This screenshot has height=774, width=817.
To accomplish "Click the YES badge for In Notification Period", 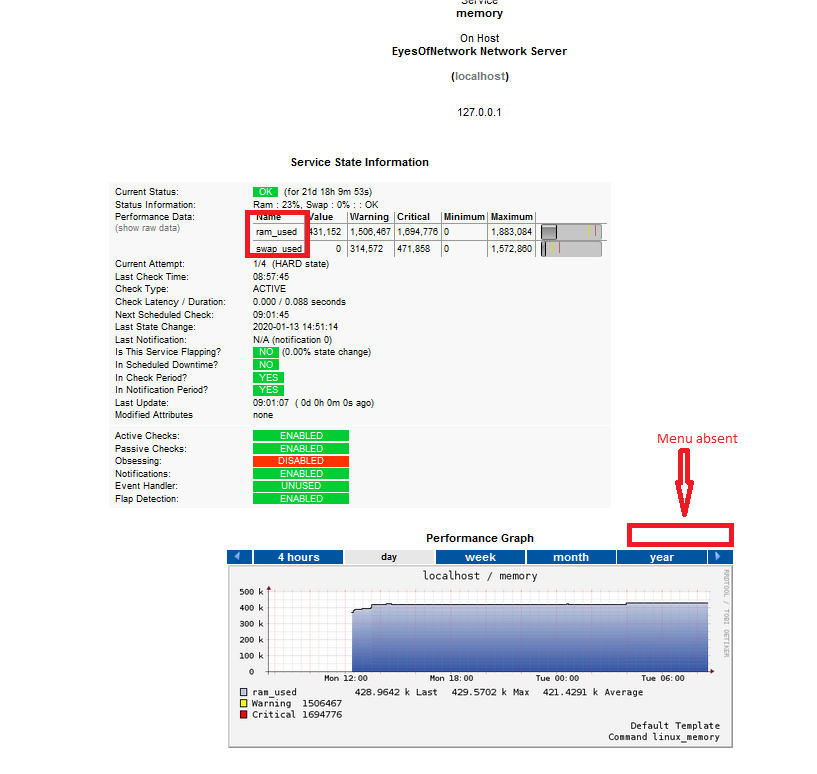I will (268, 390).
